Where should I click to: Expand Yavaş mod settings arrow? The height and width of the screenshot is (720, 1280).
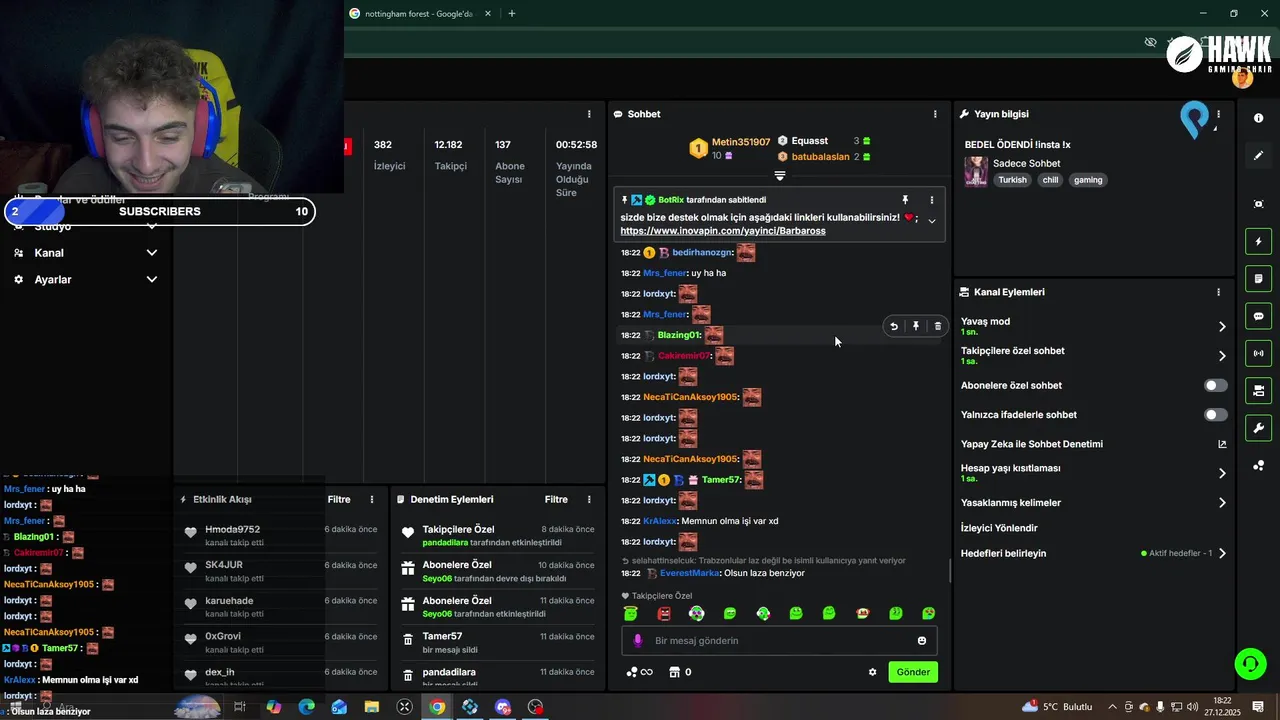(x=1222, y=326)
